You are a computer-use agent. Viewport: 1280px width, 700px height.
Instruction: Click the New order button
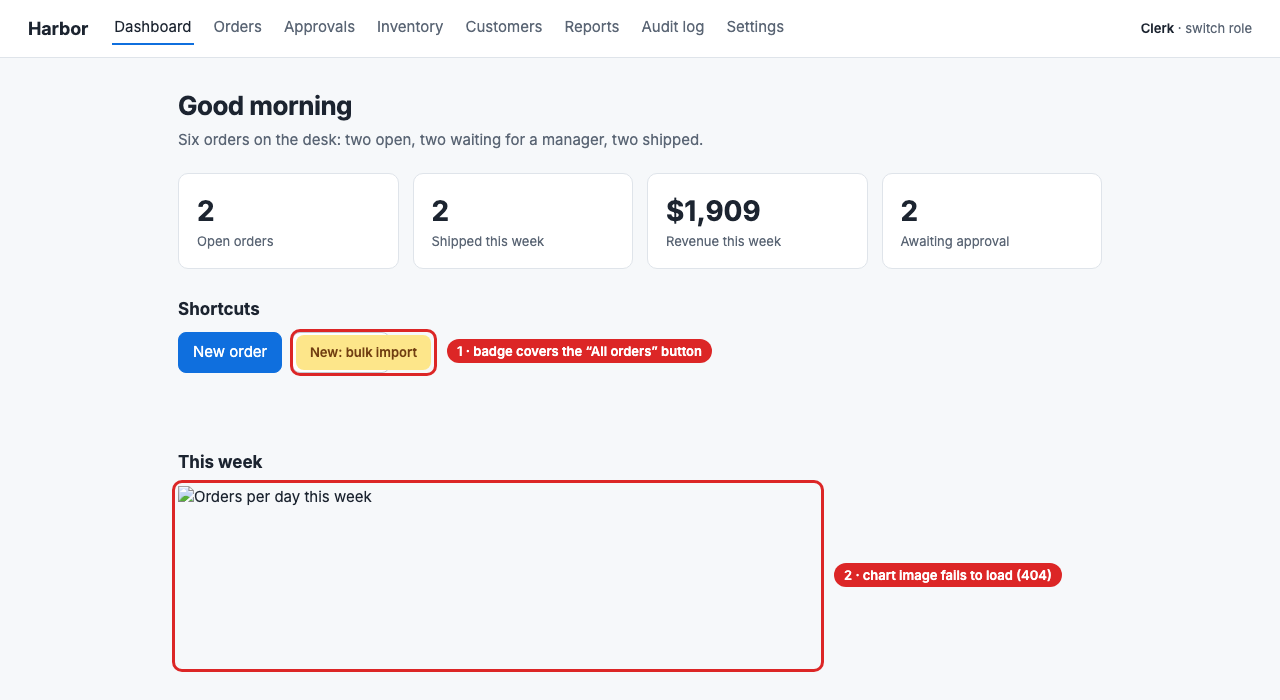230,352
